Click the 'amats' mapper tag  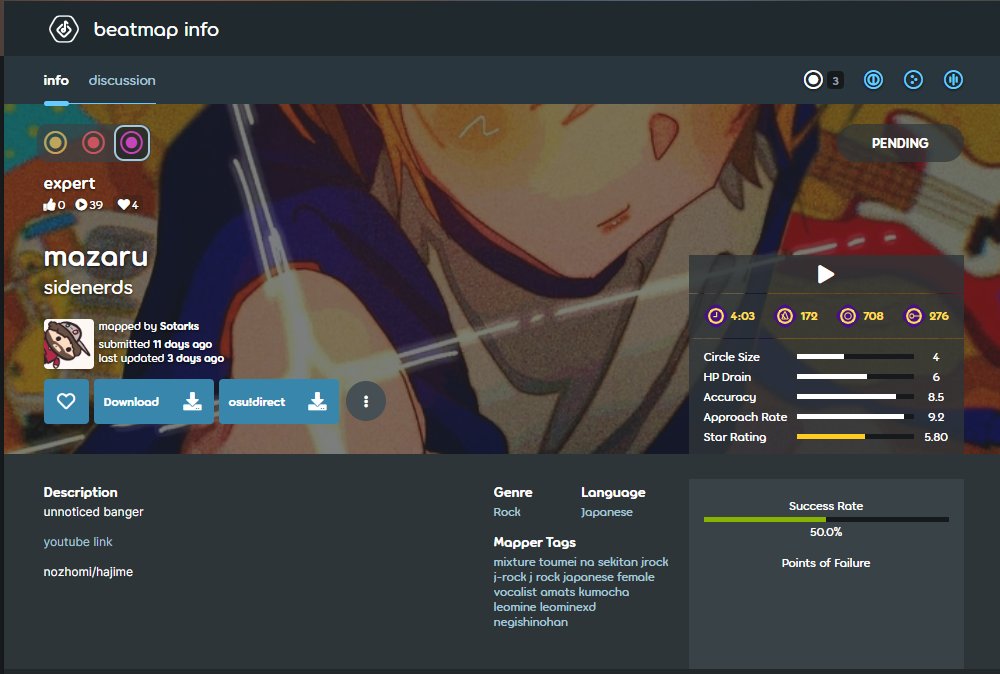[557, 592]
